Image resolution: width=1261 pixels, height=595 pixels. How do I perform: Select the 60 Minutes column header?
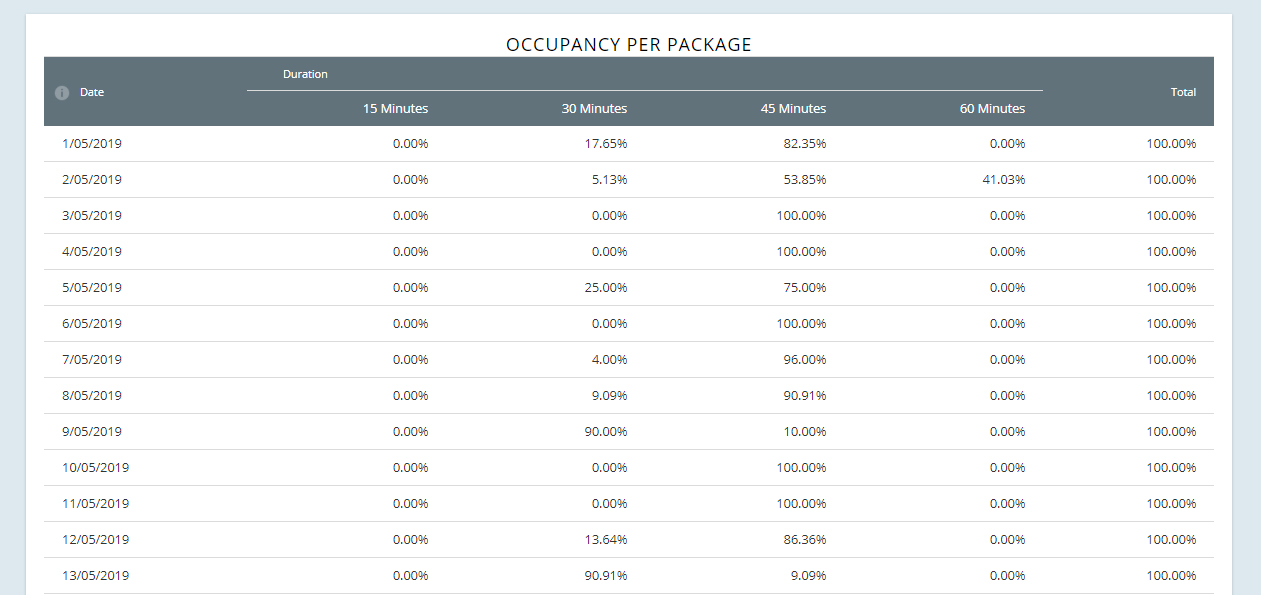click(x=993, y=108)
